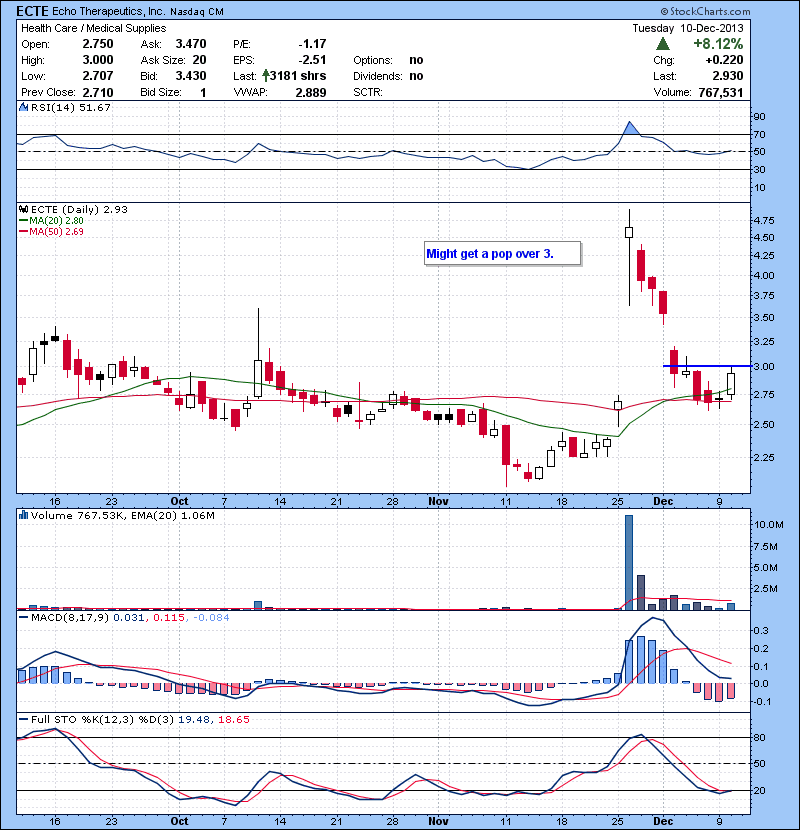Click the candlestick icon beside ECTE (Daily)
This screenshot has width=800, height=830.
[23, 209]
